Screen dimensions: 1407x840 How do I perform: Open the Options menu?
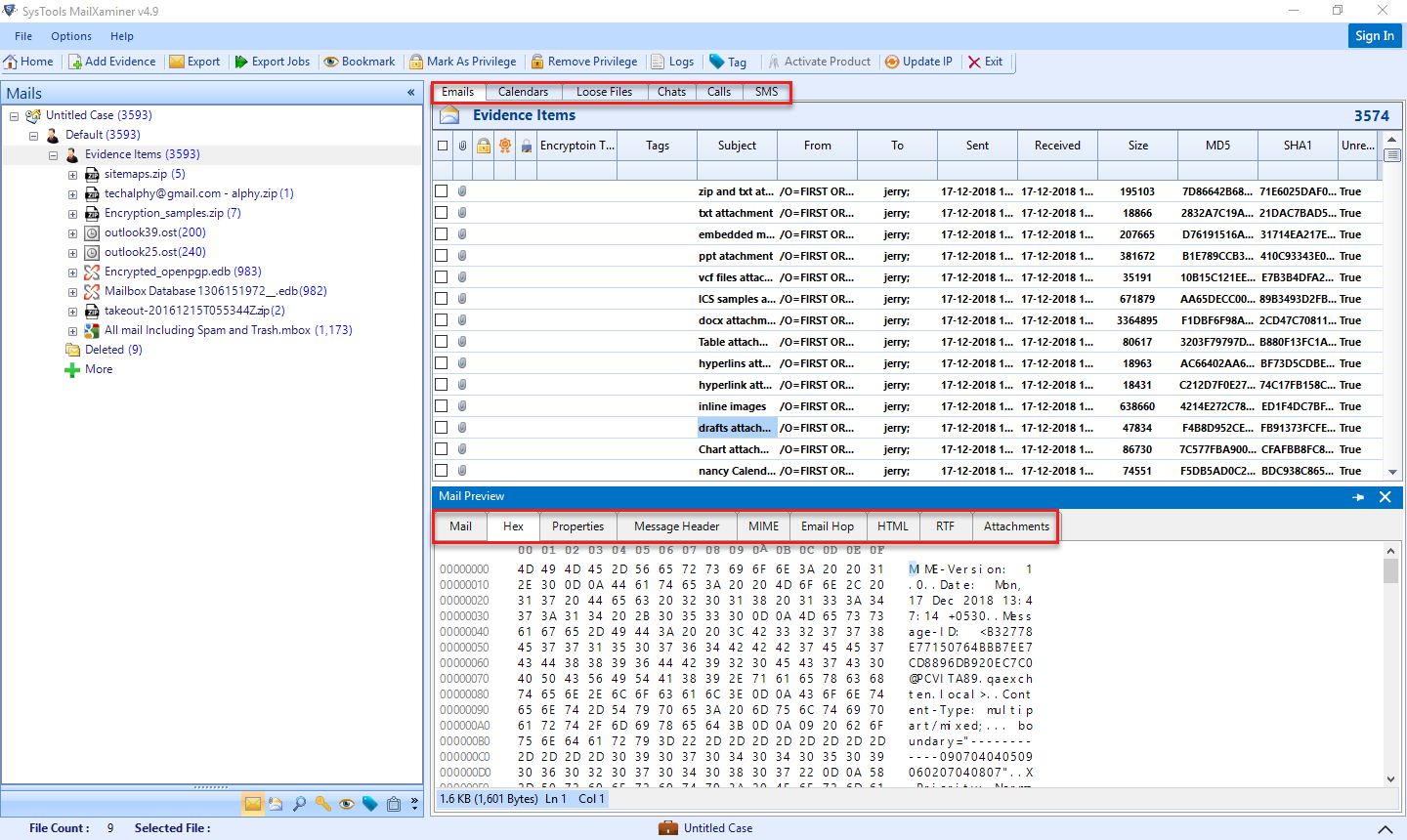(x=70, y=36)
